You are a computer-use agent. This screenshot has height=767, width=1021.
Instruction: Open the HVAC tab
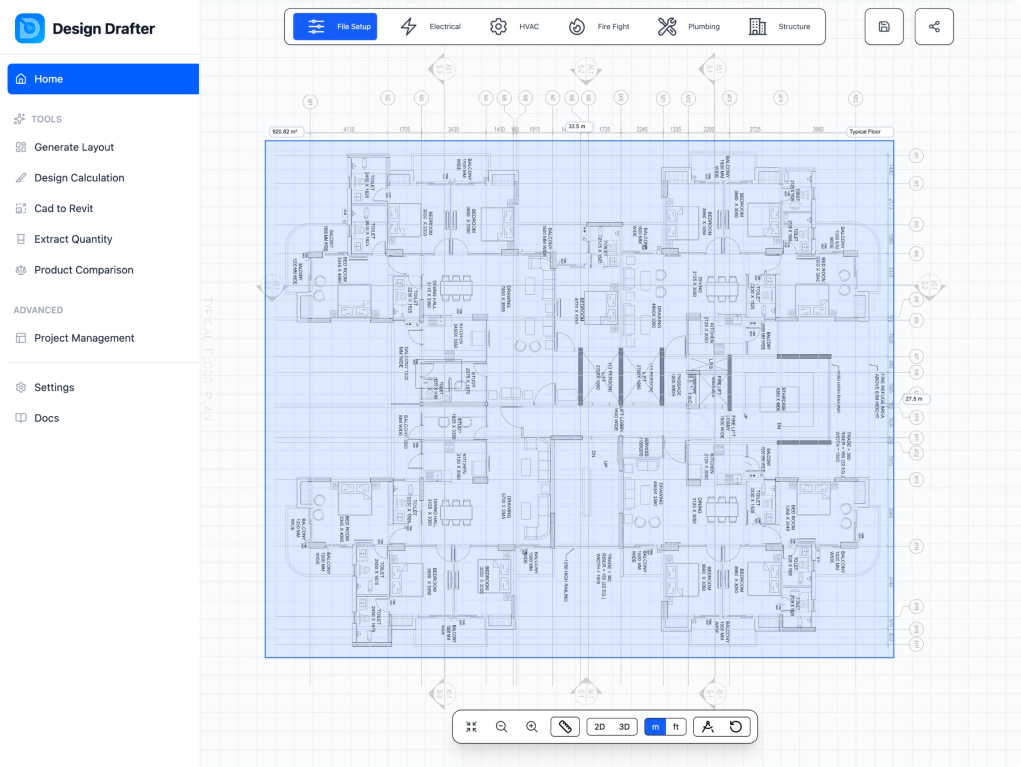514,27
